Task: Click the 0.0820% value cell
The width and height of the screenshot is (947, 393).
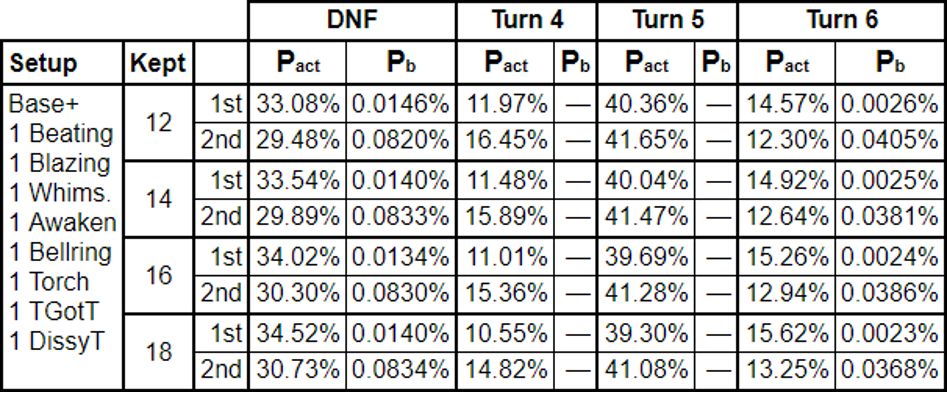Action: pos(401,142)
